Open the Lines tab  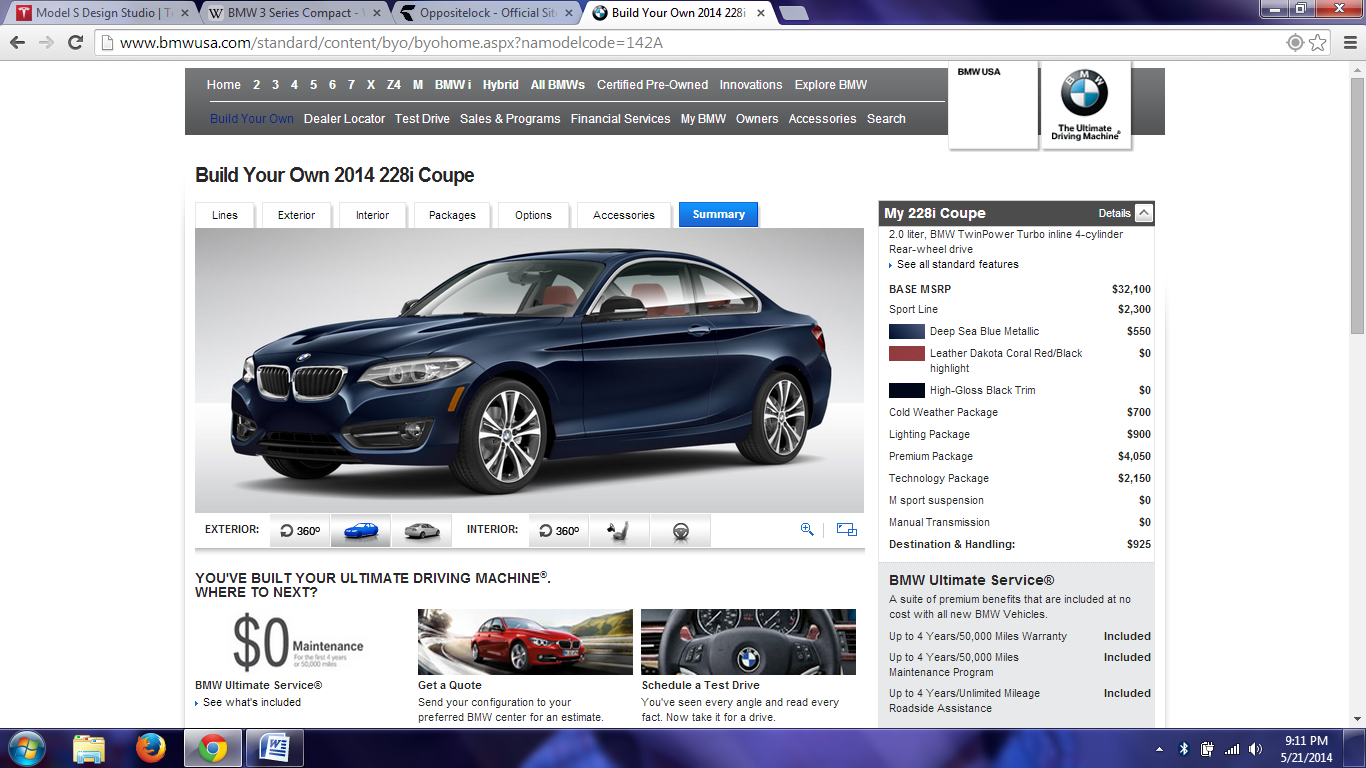[225, 215]
